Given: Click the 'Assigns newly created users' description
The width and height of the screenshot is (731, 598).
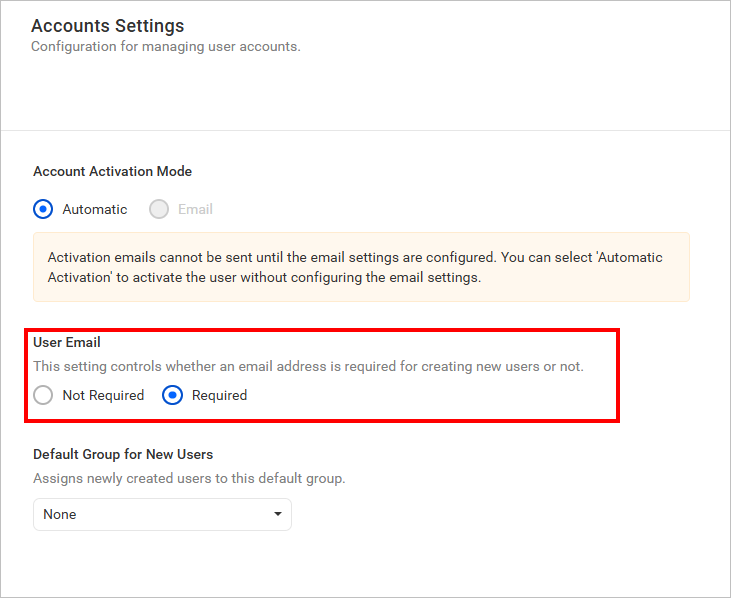Looking at the screenshot, I should coord(189,478).
